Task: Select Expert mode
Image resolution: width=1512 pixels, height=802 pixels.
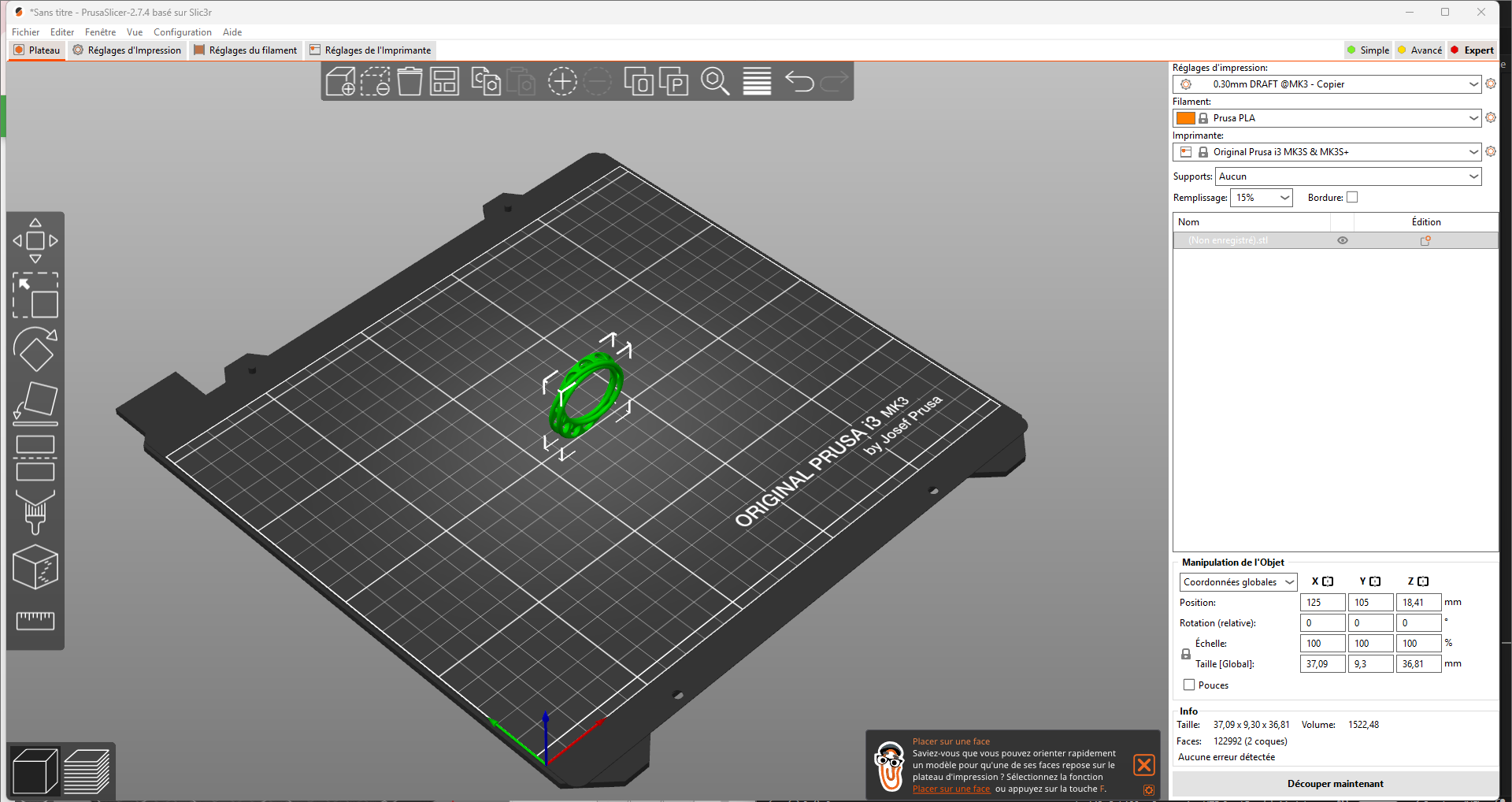Action: point(1473,50)
